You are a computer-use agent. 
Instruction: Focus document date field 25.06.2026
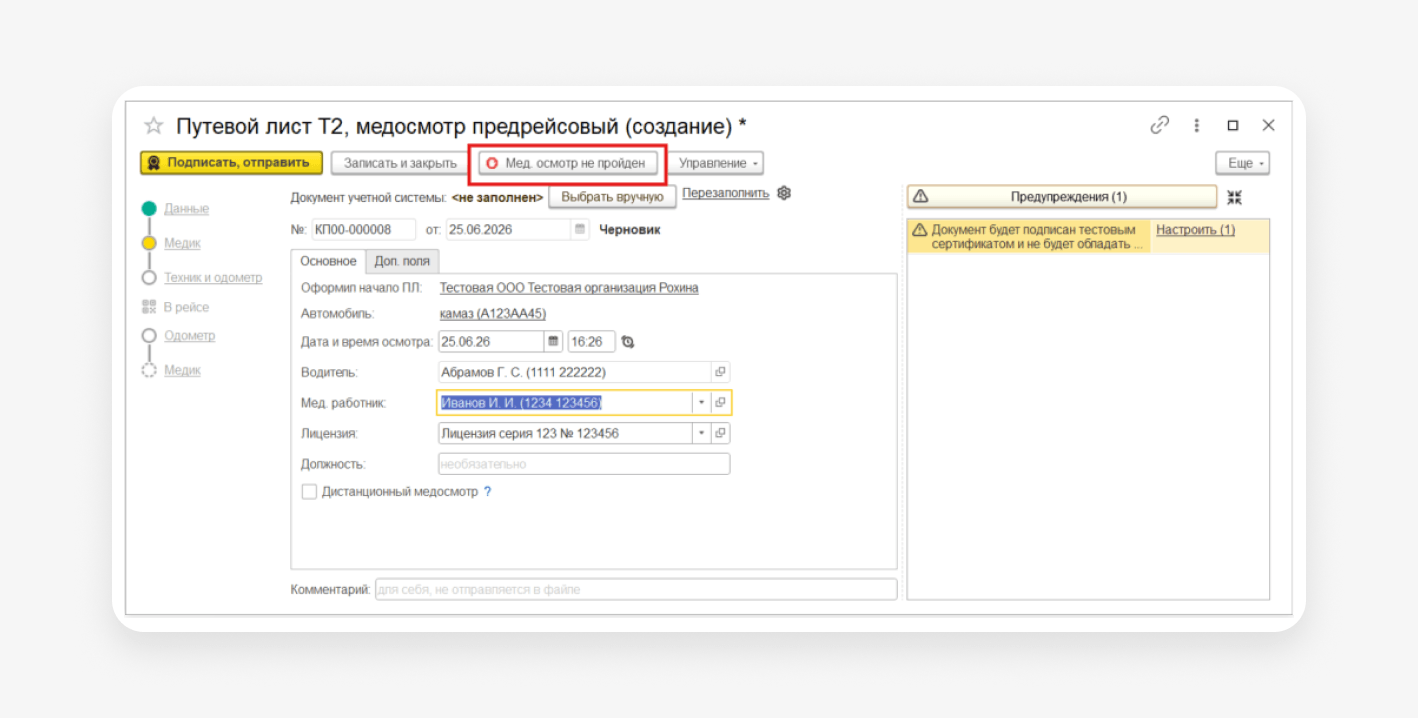tap(509, 229)
